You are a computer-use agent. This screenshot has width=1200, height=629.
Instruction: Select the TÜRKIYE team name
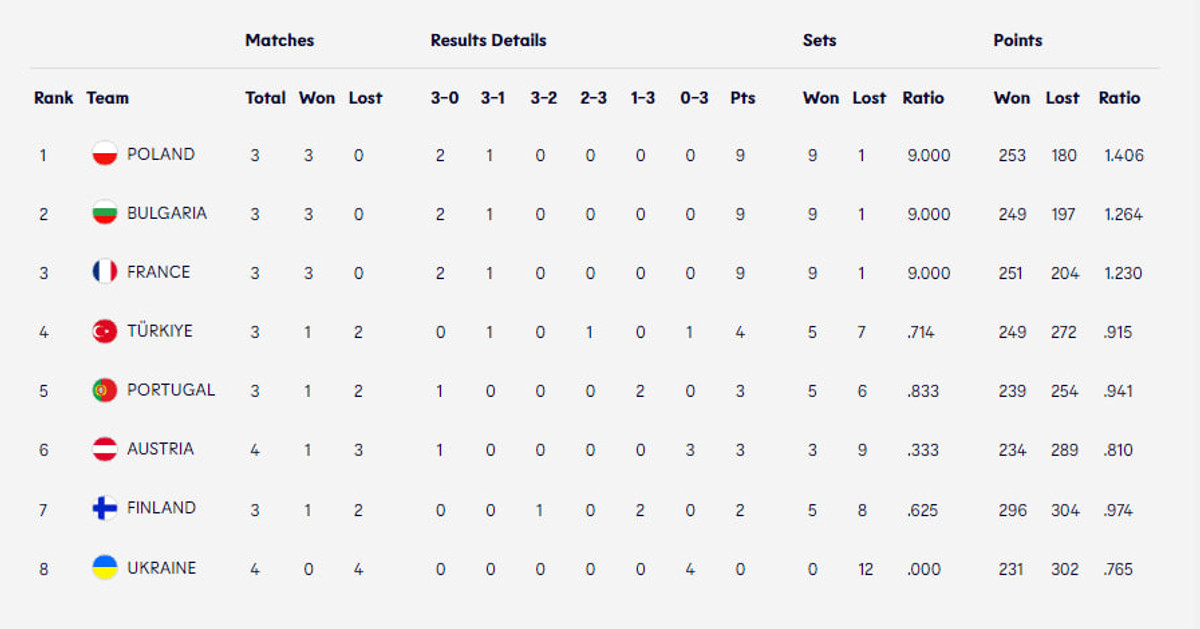[160, 331]
